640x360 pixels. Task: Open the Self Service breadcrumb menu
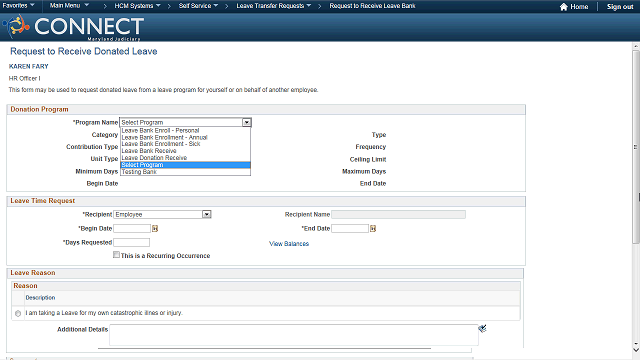pos(198,6)
